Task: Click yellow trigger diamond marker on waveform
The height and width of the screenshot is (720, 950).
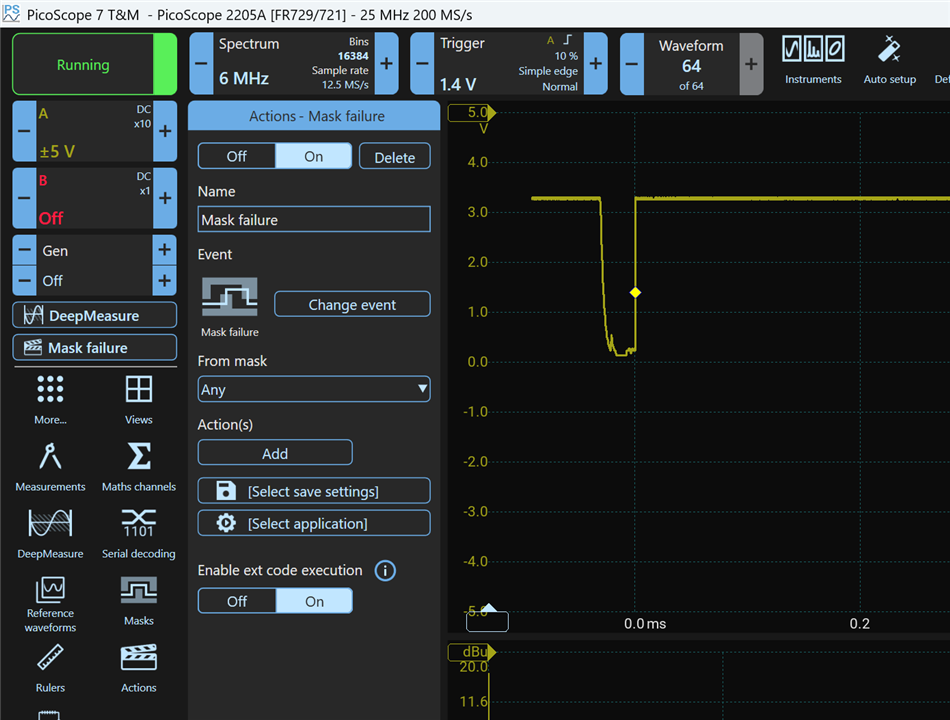Action: pyautogui.click(x=635, y=293)
